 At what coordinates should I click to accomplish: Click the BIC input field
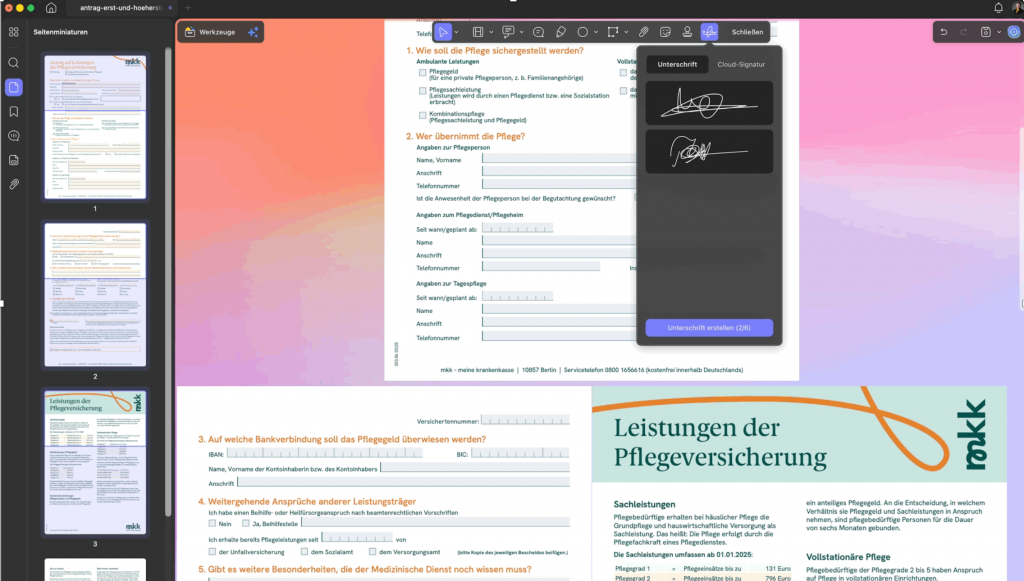[520, 452]
